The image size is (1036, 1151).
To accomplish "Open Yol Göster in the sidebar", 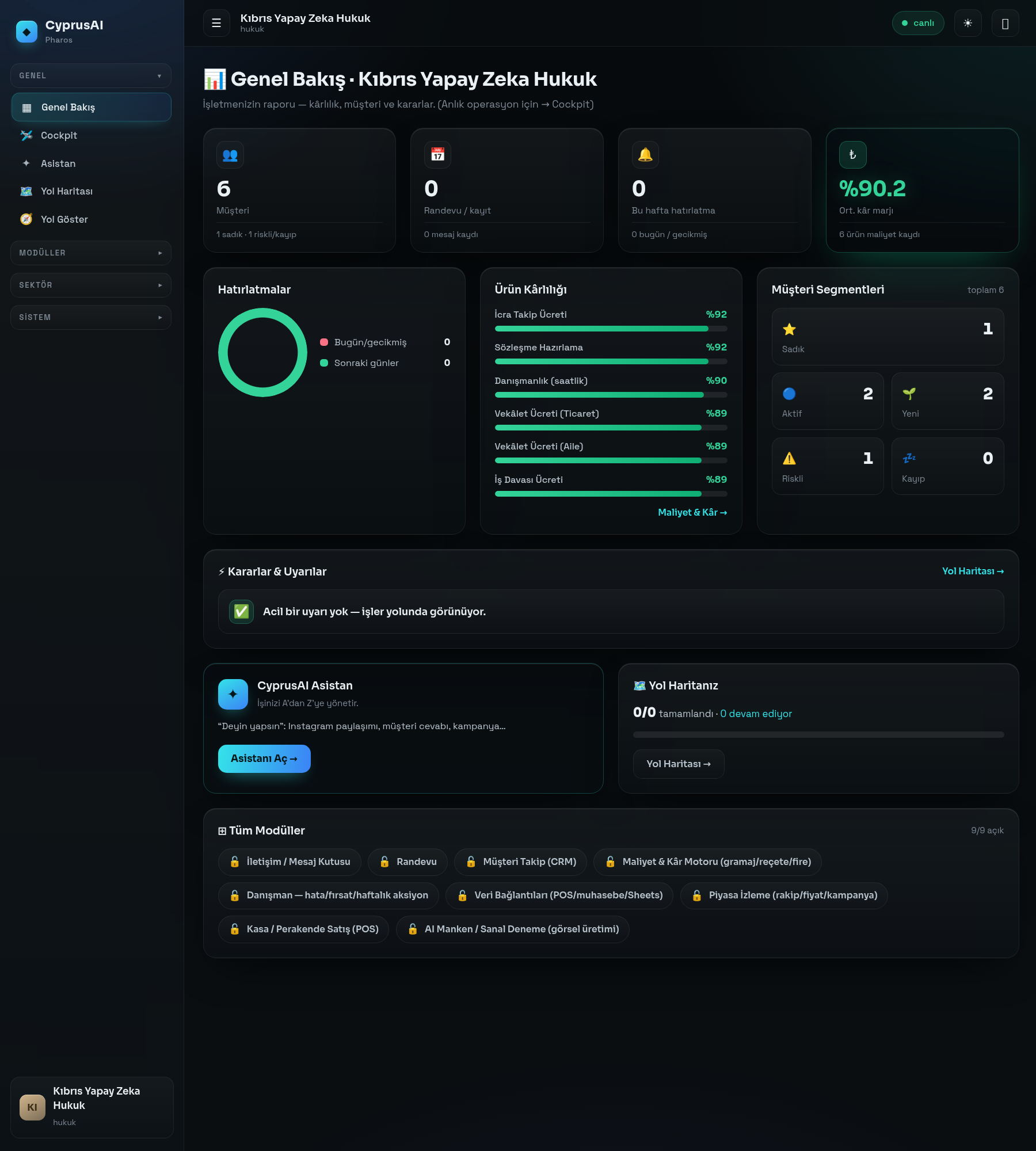I will tap(91, 219).
